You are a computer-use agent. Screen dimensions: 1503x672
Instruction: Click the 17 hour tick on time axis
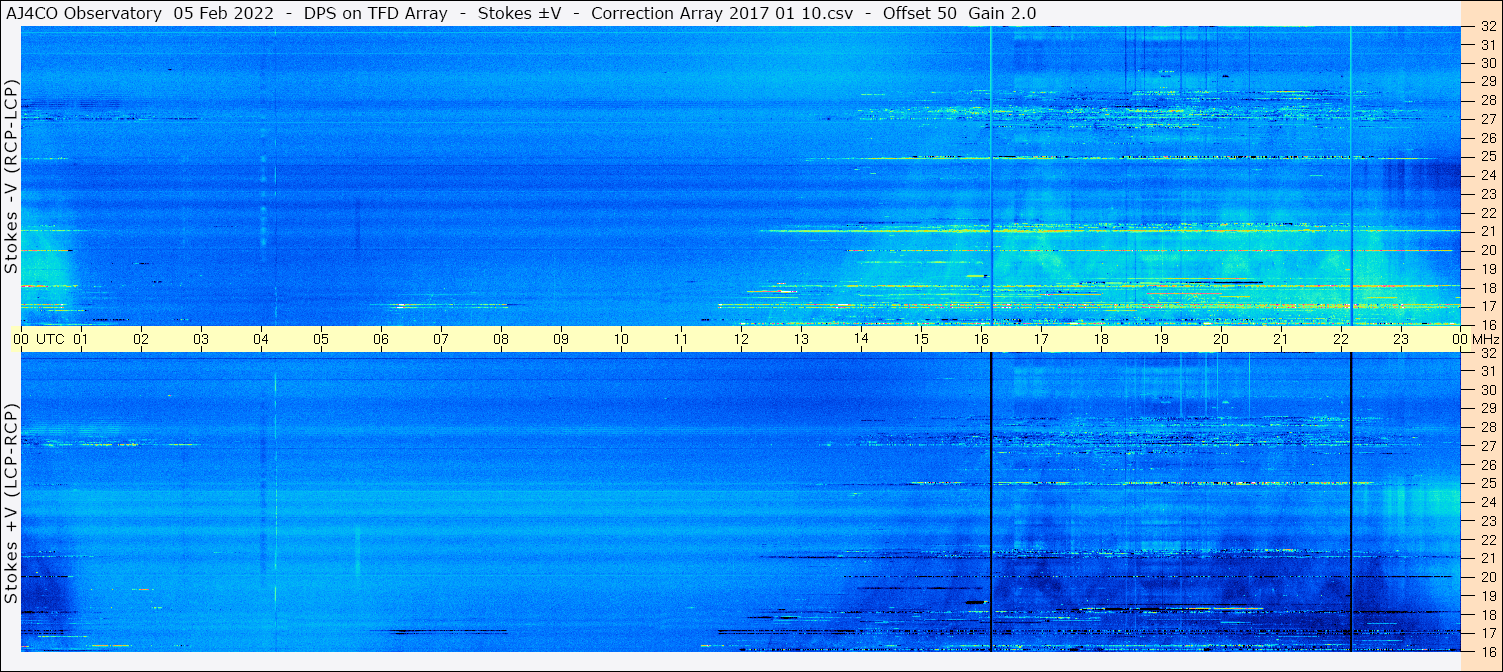click(1041, 339)
